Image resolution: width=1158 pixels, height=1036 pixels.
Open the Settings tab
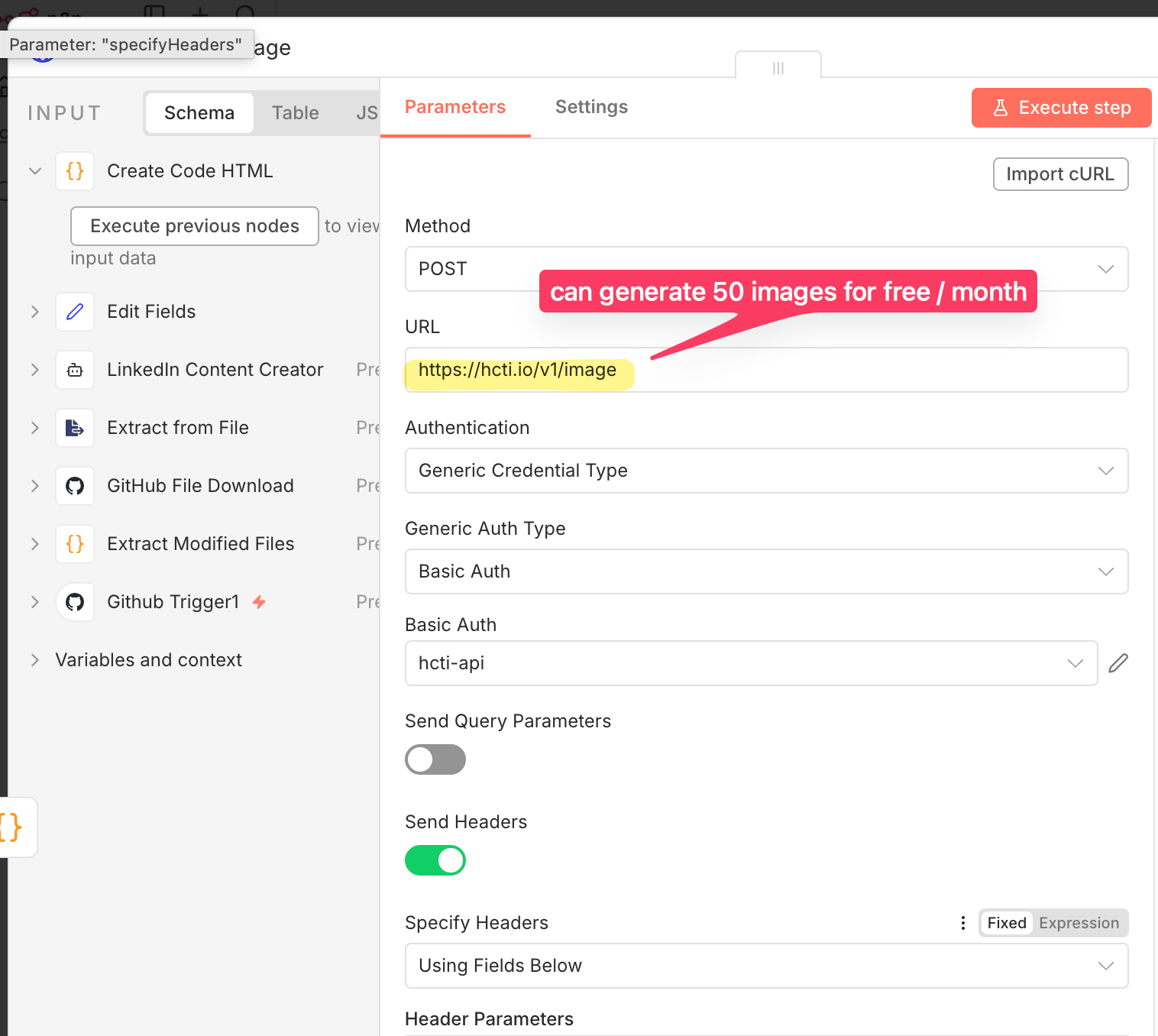(x=591, y=107)
